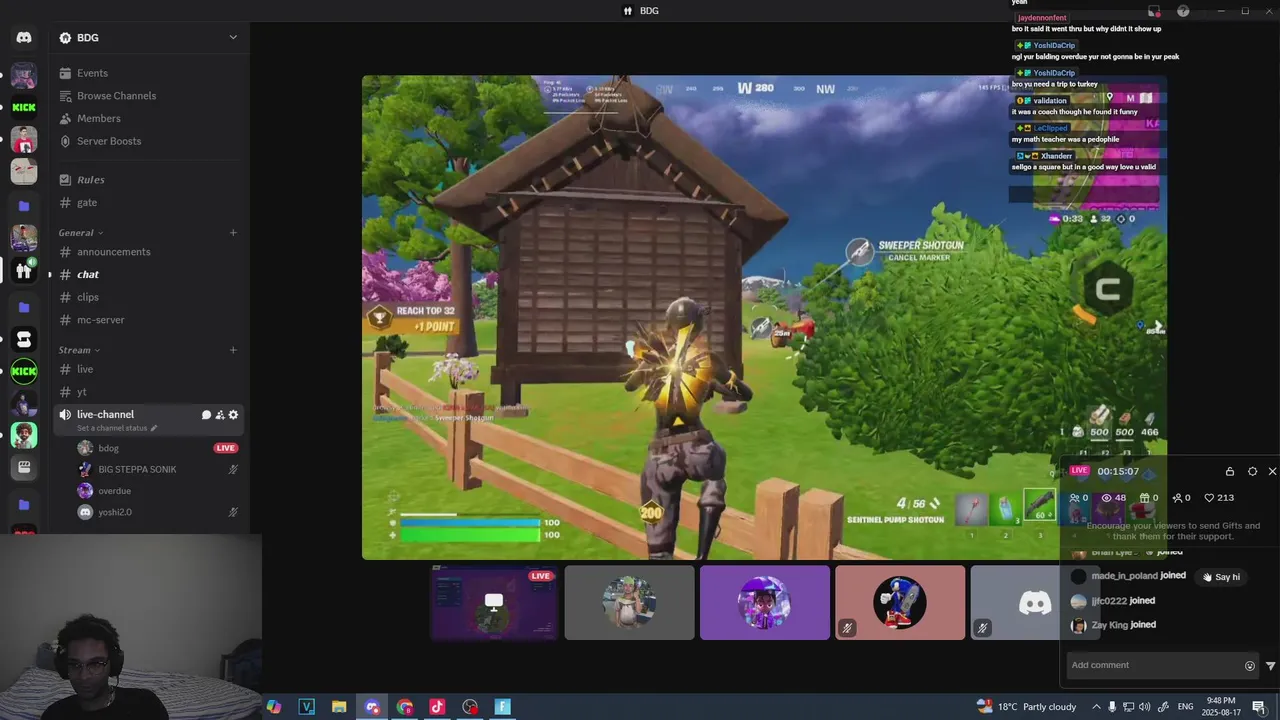Select the LIVE stream preview tile

(494, 603)
